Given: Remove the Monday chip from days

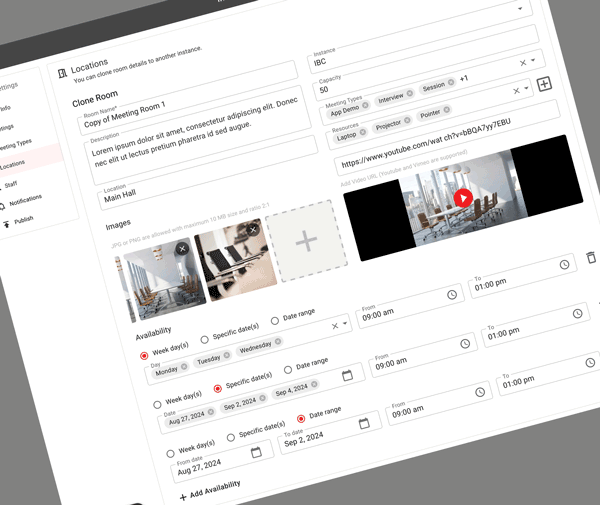Looking at the screenshot, I should click(184, 367).
